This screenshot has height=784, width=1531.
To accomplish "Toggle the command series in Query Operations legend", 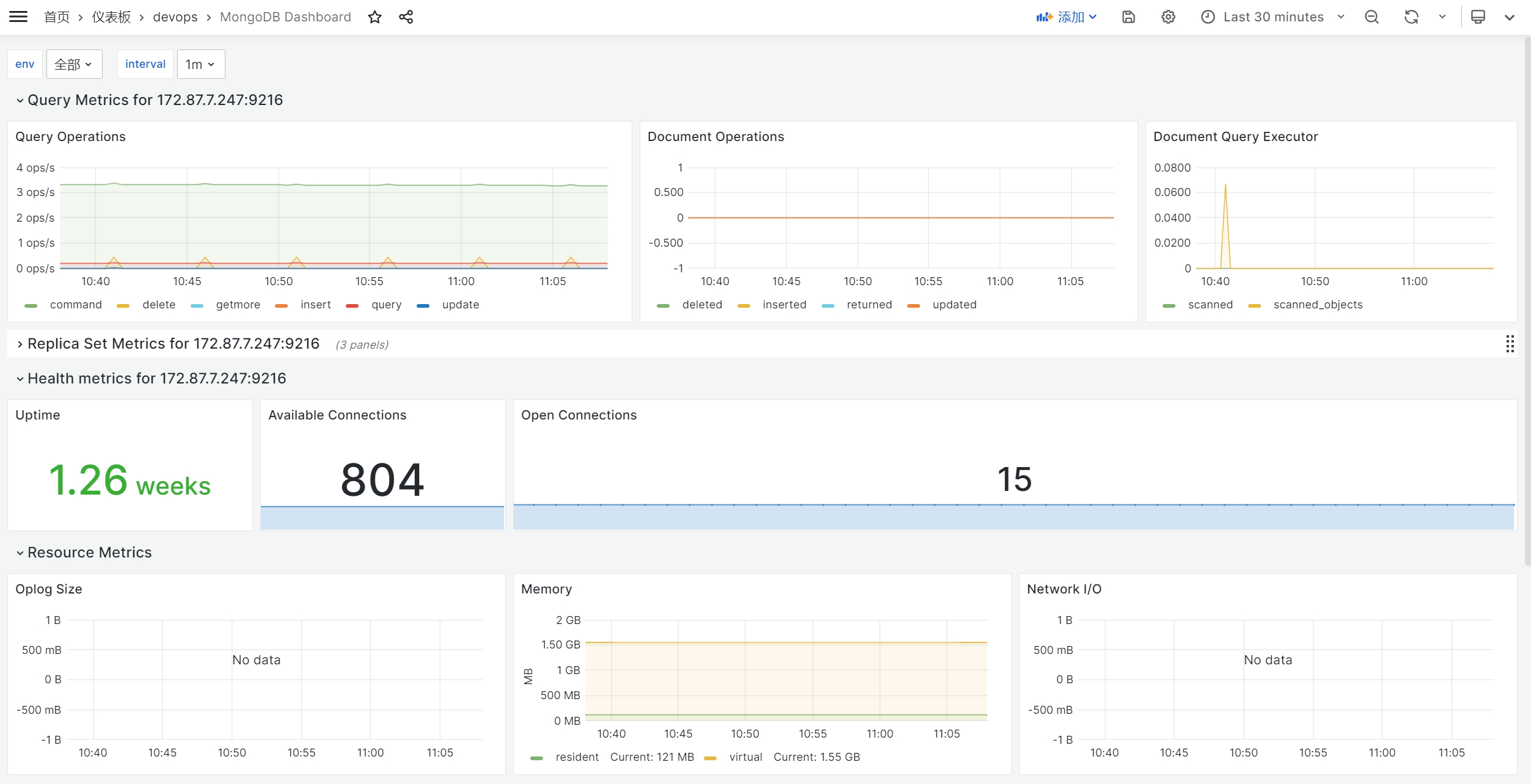I will 76,305.
